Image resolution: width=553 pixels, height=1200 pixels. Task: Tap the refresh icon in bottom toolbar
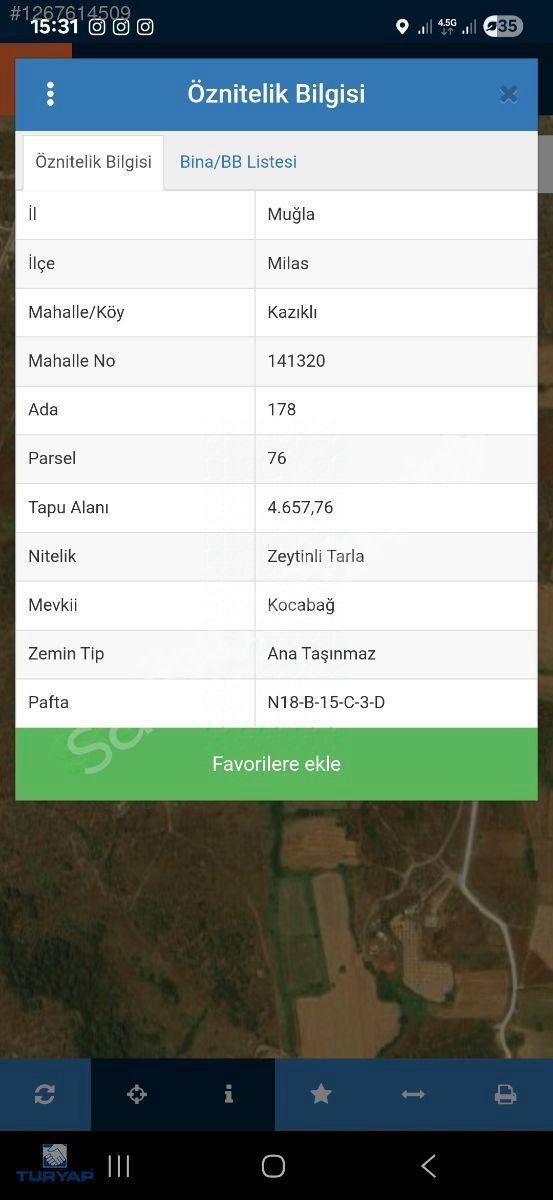click(45, 1094)
